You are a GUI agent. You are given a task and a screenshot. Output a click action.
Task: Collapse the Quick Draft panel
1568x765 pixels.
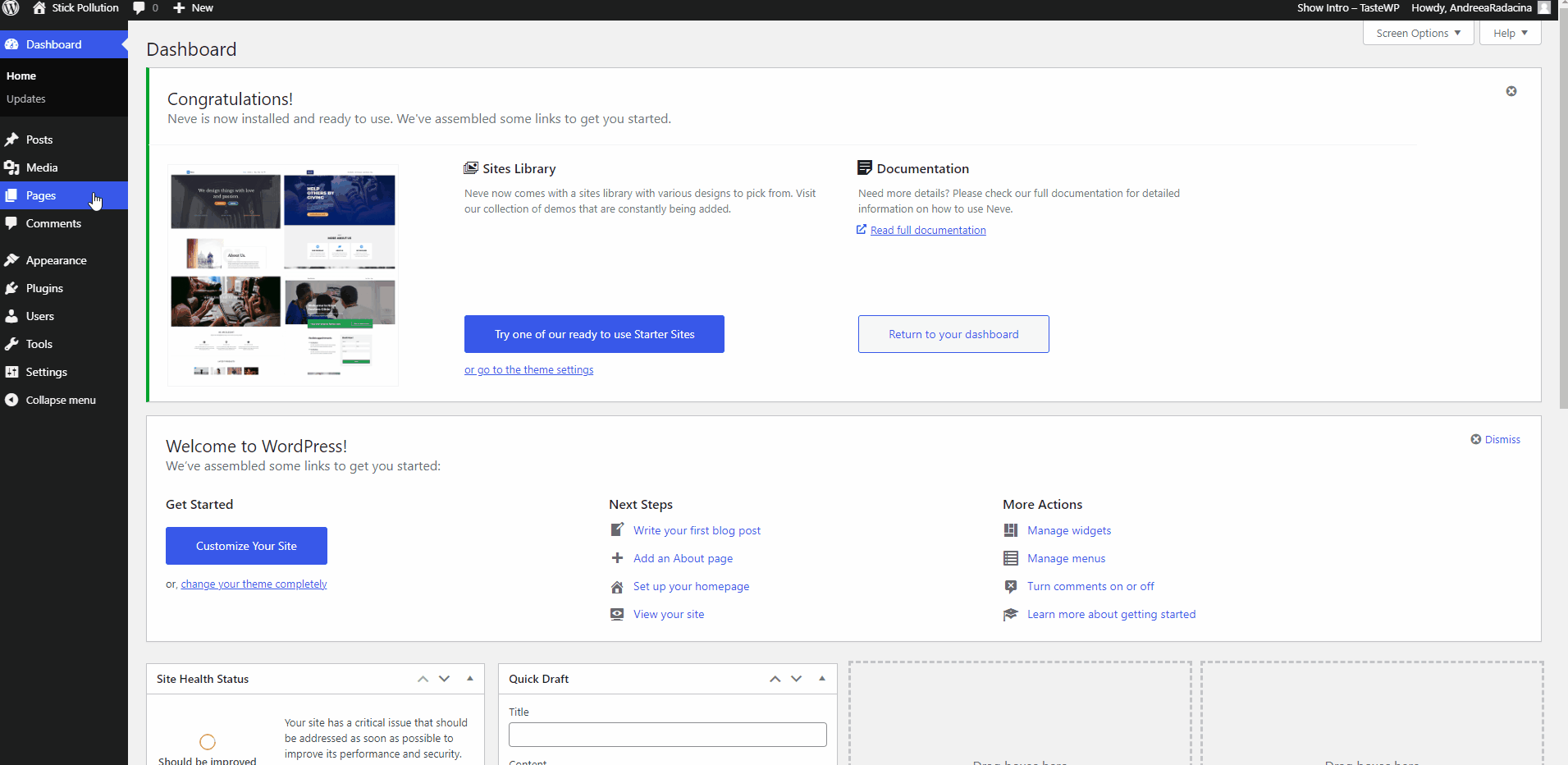pyautogui.click(x=822, y=679)
